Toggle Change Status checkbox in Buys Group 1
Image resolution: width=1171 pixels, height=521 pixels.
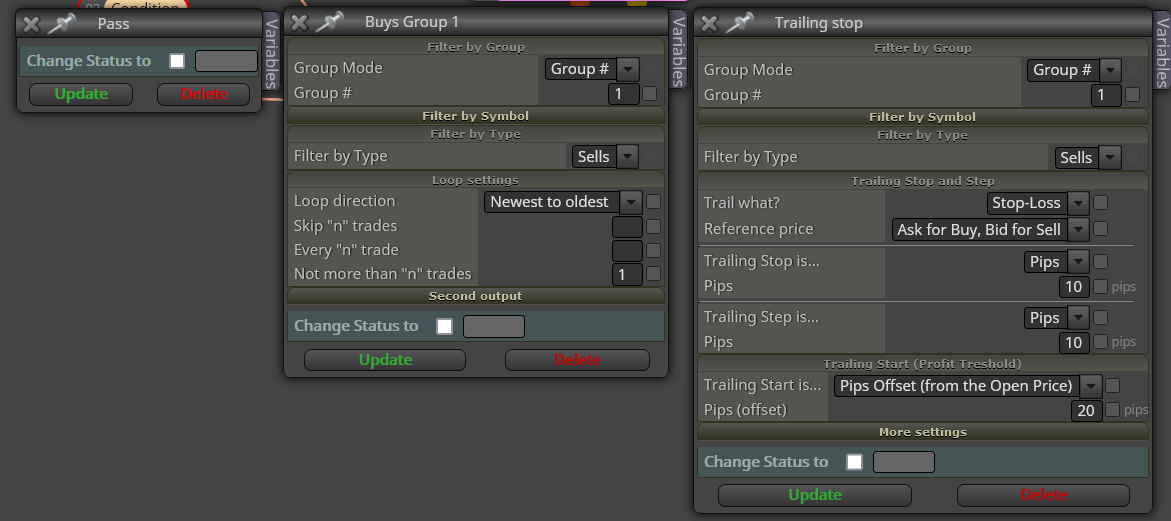444,326
